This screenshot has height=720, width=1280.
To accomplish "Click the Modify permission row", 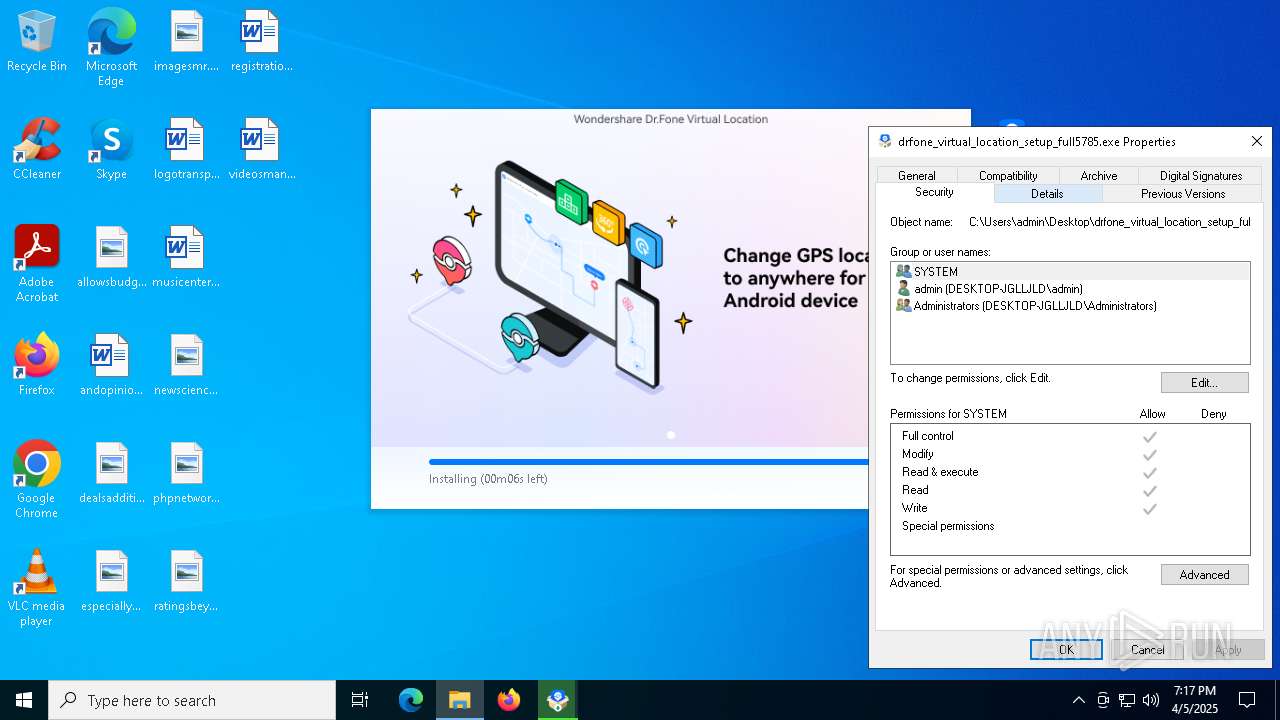I will pos(1070,454).
